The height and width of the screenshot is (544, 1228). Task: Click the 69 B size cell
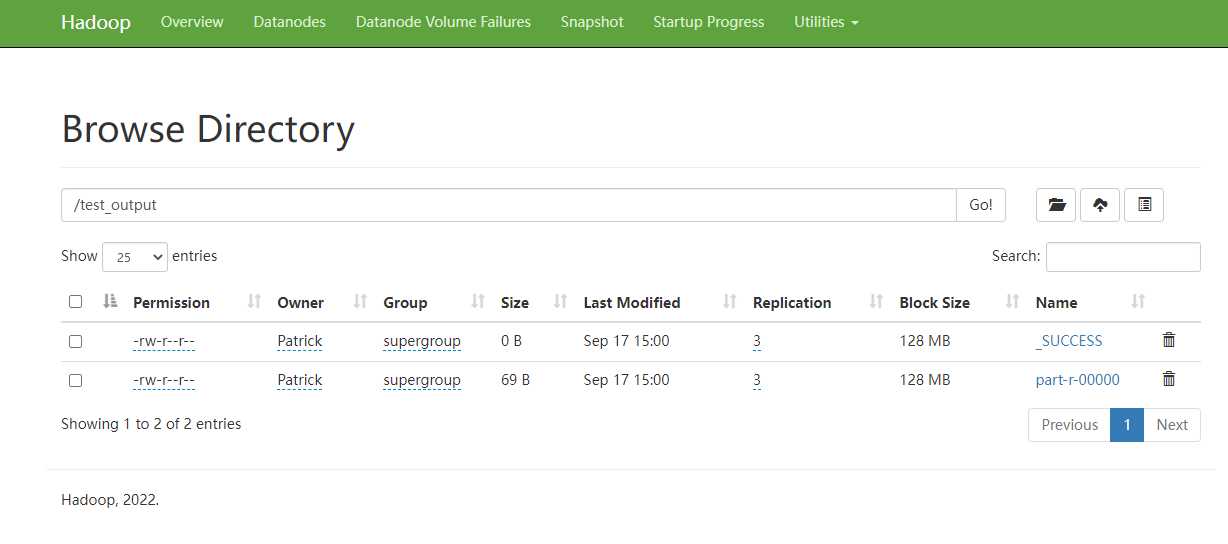coord(515,380)
